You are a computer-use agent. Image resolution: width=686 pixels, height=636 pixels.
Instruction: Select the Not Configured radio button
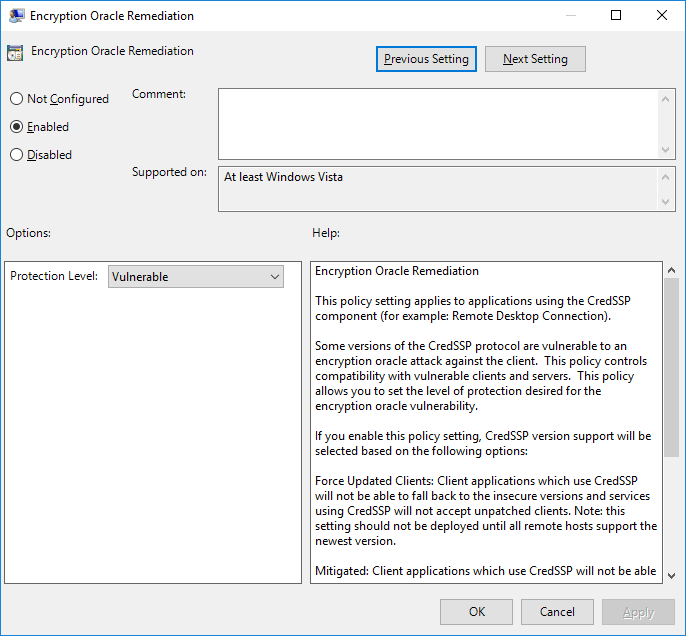point(16,99)
